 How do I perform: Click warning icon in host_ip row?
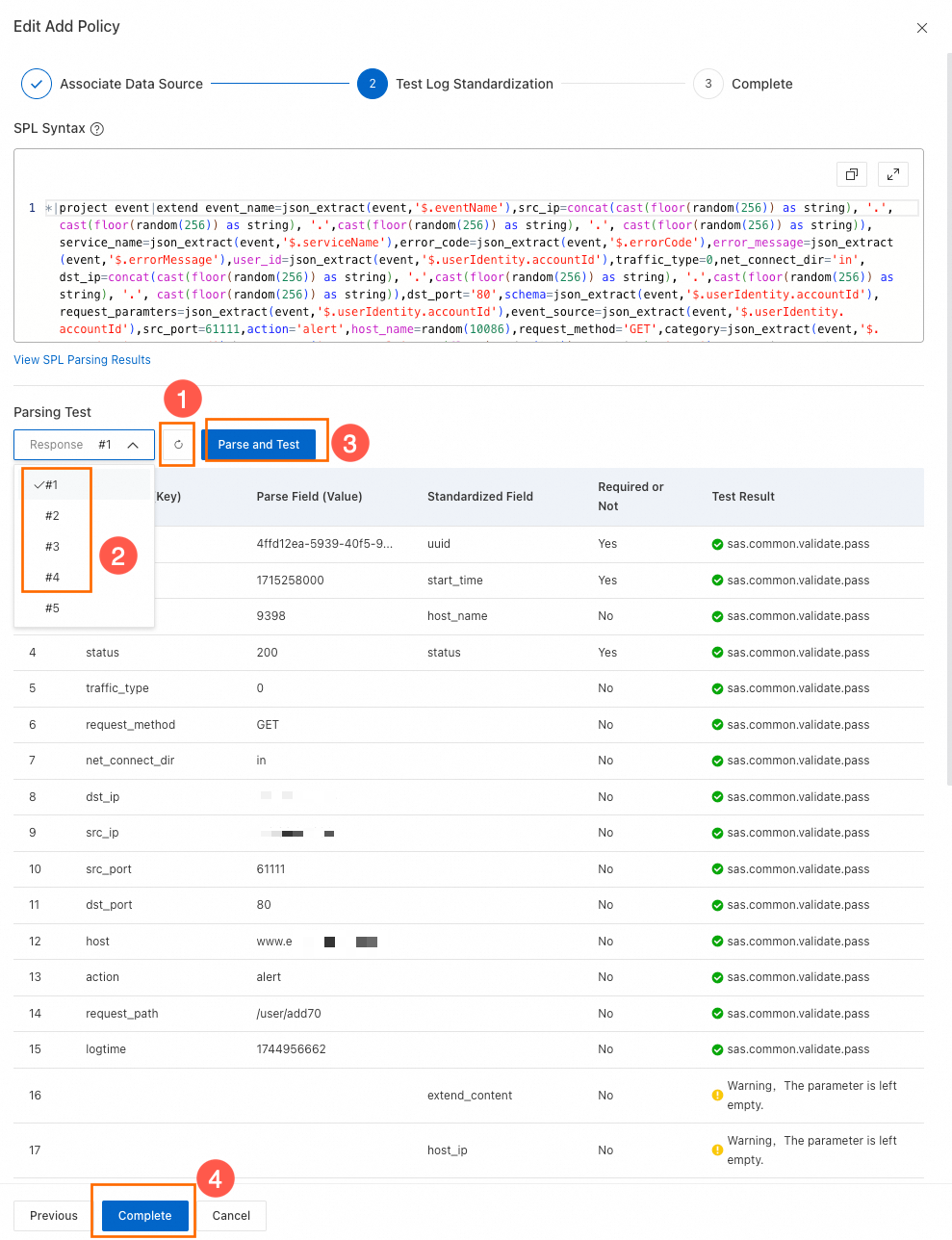717,1150
